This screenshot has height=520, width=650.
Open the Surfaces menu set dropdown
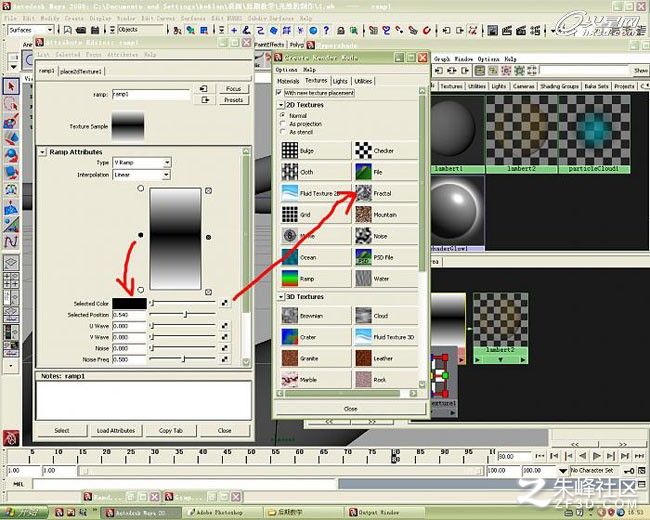[x=31, y=30]
